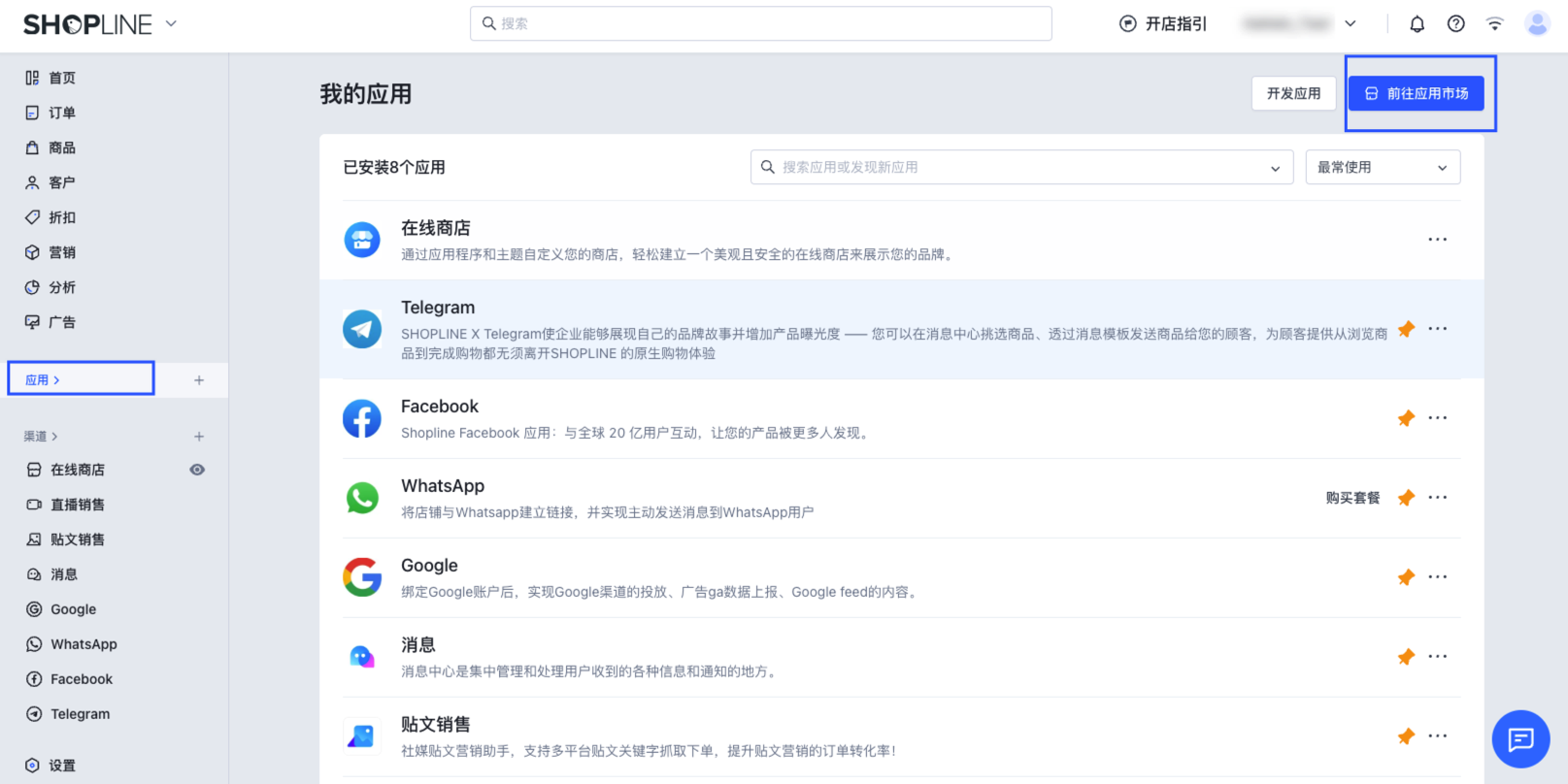Open the 最常使用 sort dropdown
The width and height of the screenshot is (1568, 784).
pos(1383,167)
